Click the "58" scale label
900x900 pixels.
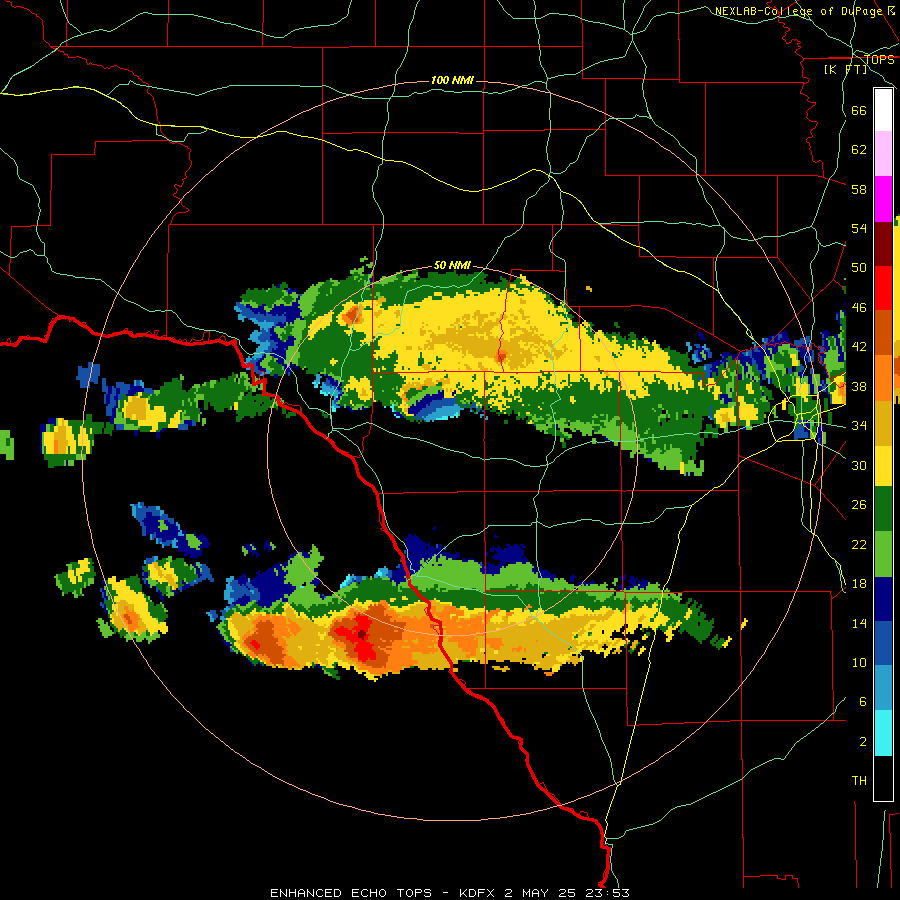point(859,189)
